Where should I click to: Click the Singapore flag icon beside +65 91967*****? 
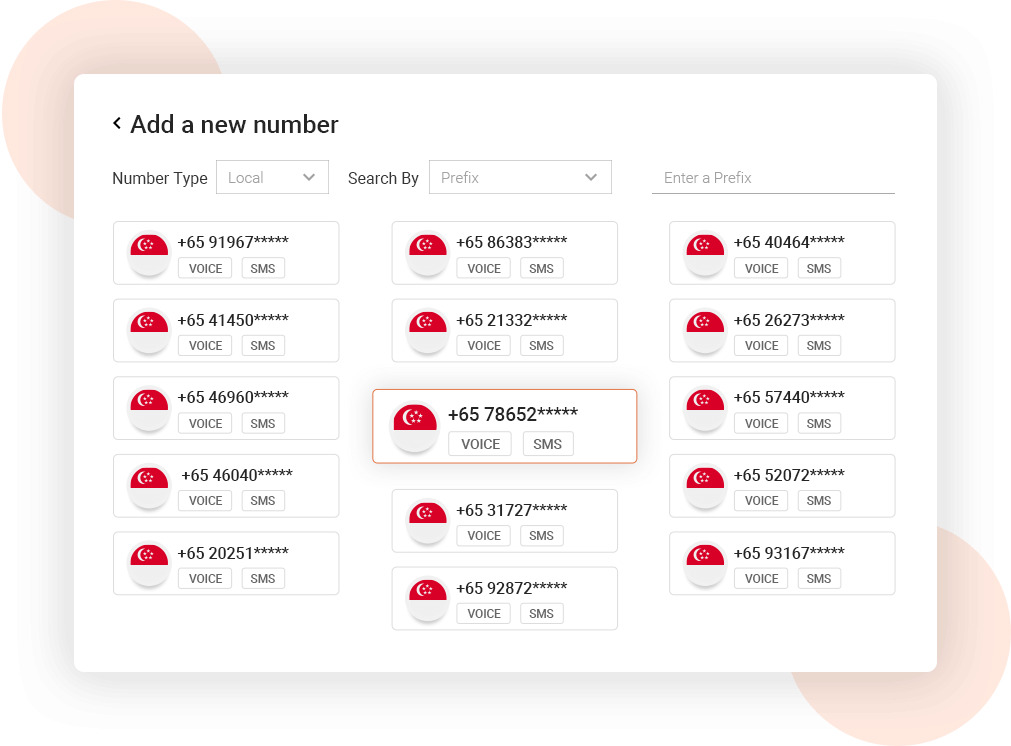[148, 253]
